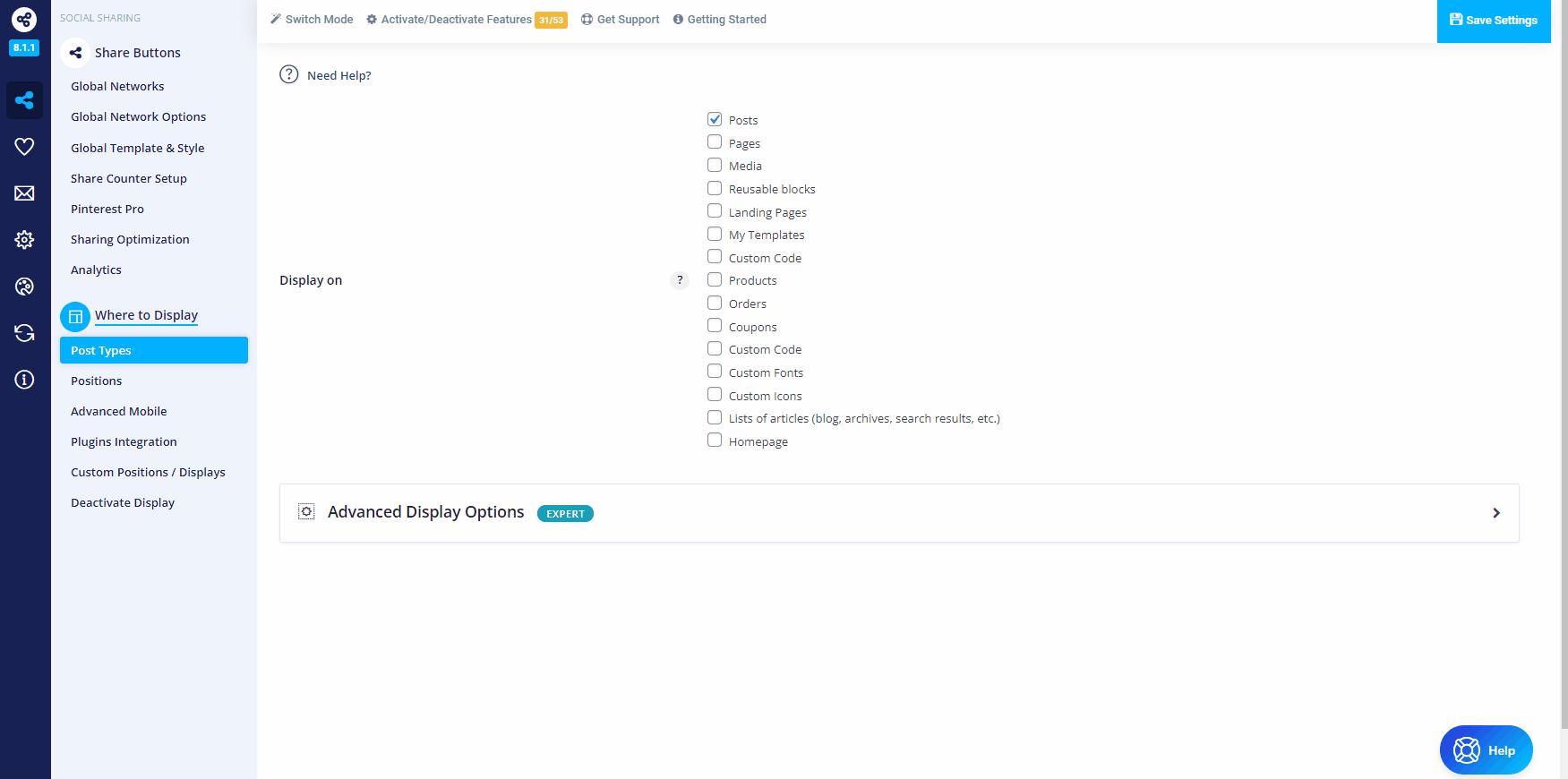Click the Save Settings button

tap(1493, 21)
